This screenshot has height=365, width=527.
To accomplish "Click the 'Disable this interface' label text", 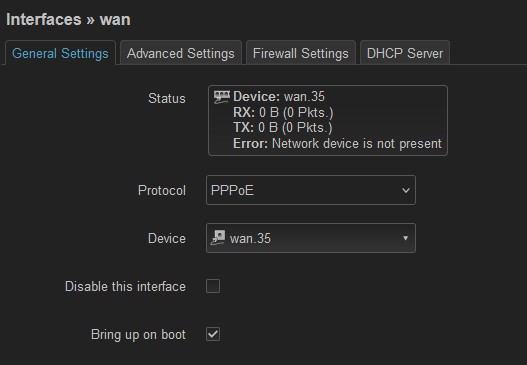I will [x=125, y=287].
